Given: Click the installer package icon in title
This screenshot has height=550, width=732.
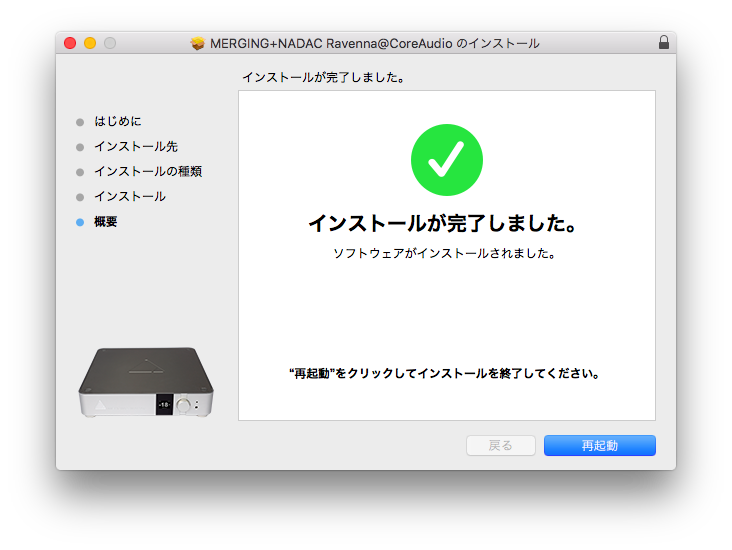Looking at the screenshot, I should pyautogui.click(x=198, y=43).
